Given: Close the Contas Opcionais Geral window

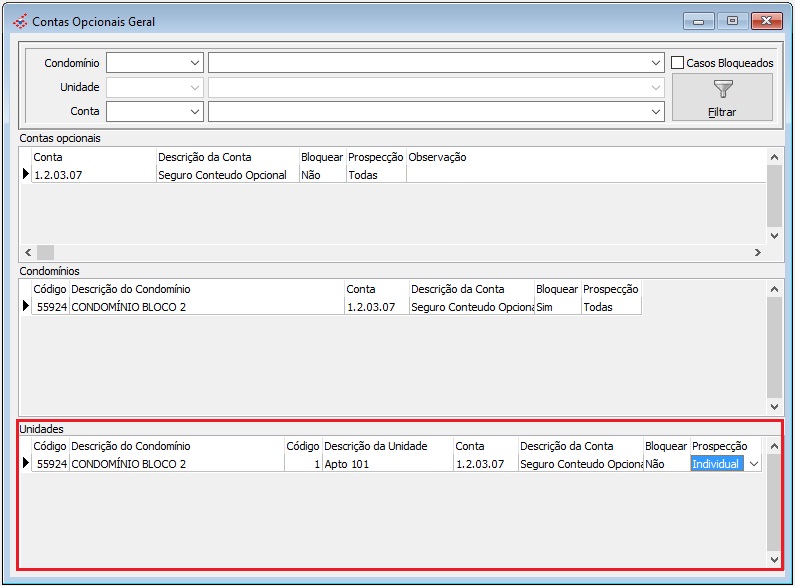Looking at the screenshot, I should pyautogui.click(x=767, y=20).
